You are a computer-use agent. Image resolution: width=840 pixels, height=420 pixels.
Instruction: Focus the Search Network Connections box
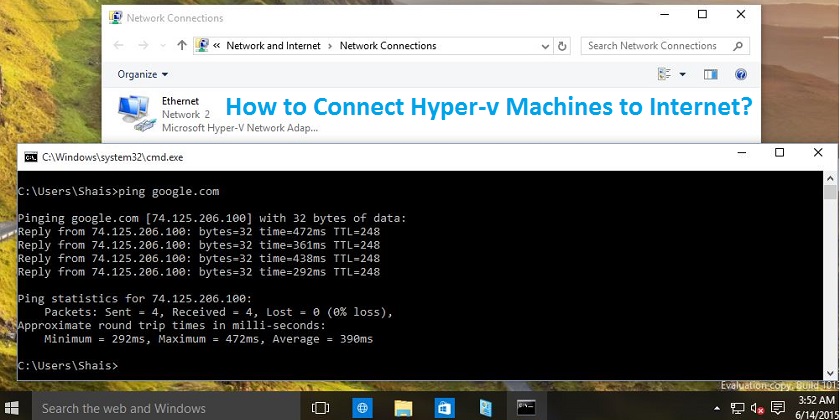pyautogui.click(x=665, y=46)
